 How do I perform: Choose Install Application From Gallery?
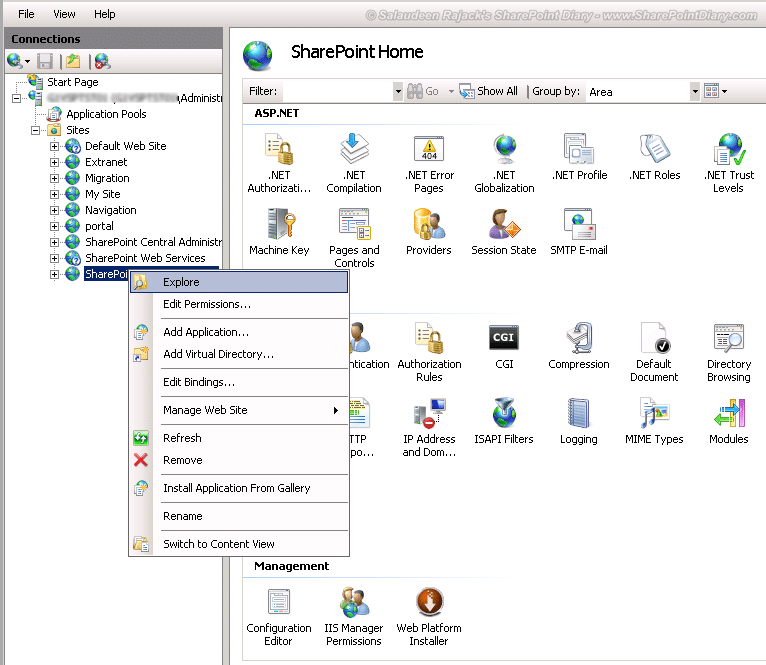click(x=239, y=488)
